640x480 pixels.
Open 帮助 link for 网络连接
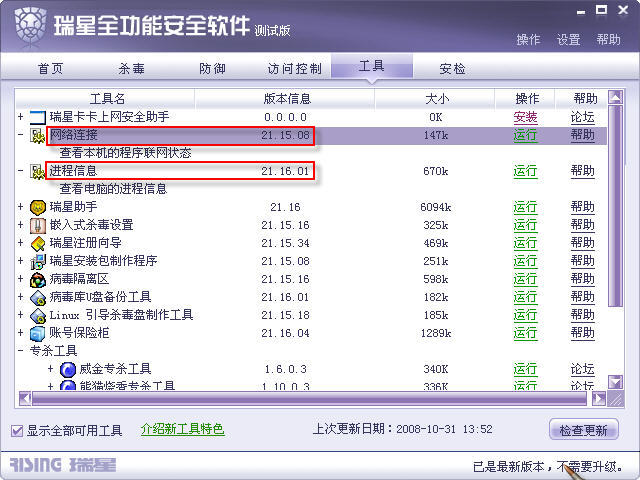tap(582, 136)
